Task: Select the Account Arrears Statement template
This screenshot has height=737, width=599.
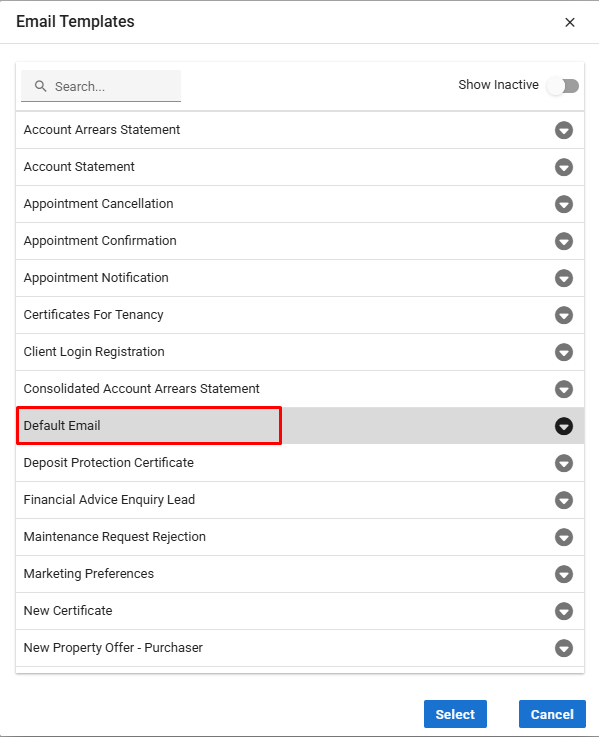Action: [300, 130]
